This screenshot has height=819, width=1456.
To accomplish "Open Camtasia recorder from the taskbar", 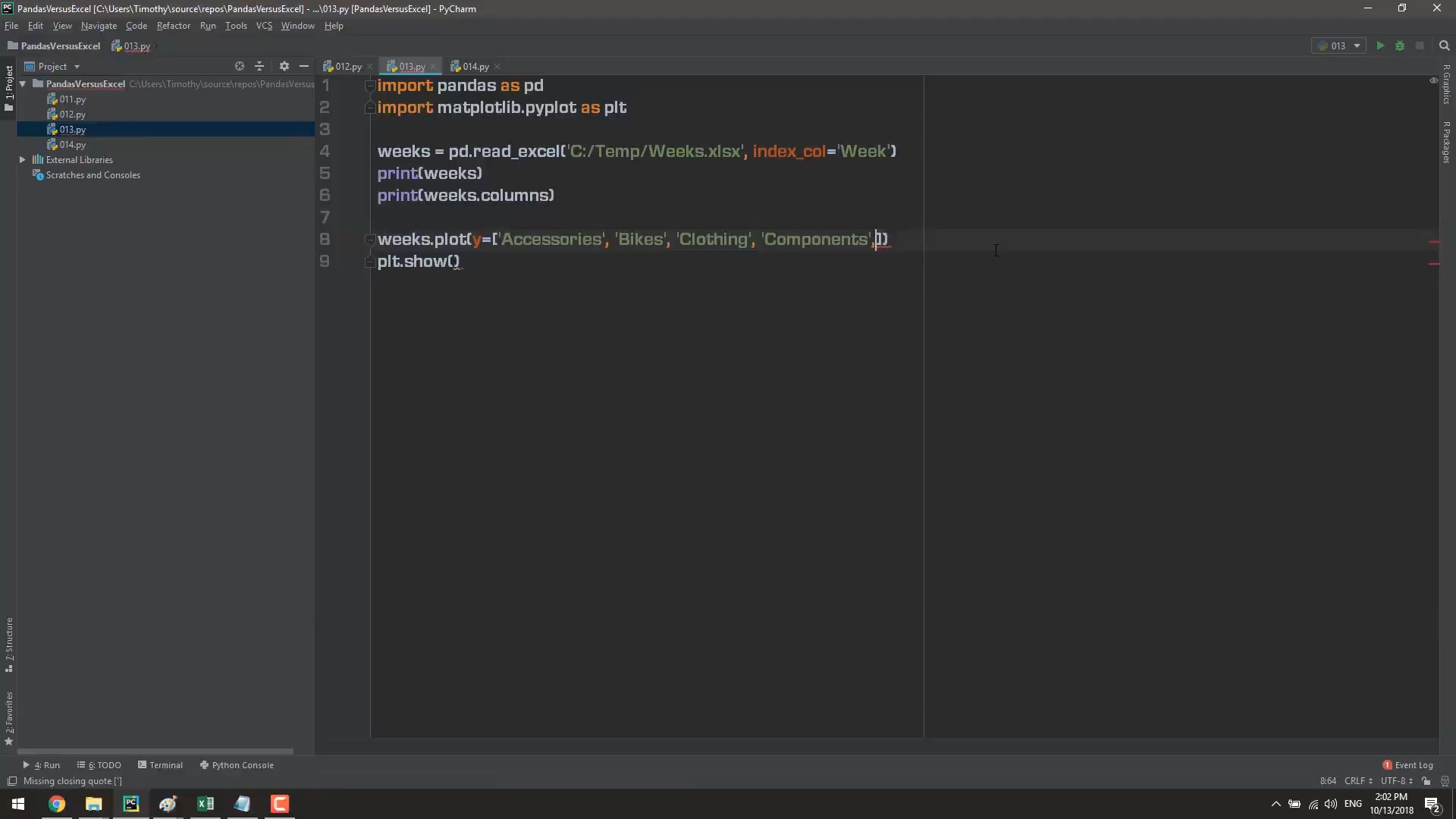I will [280, 804].
